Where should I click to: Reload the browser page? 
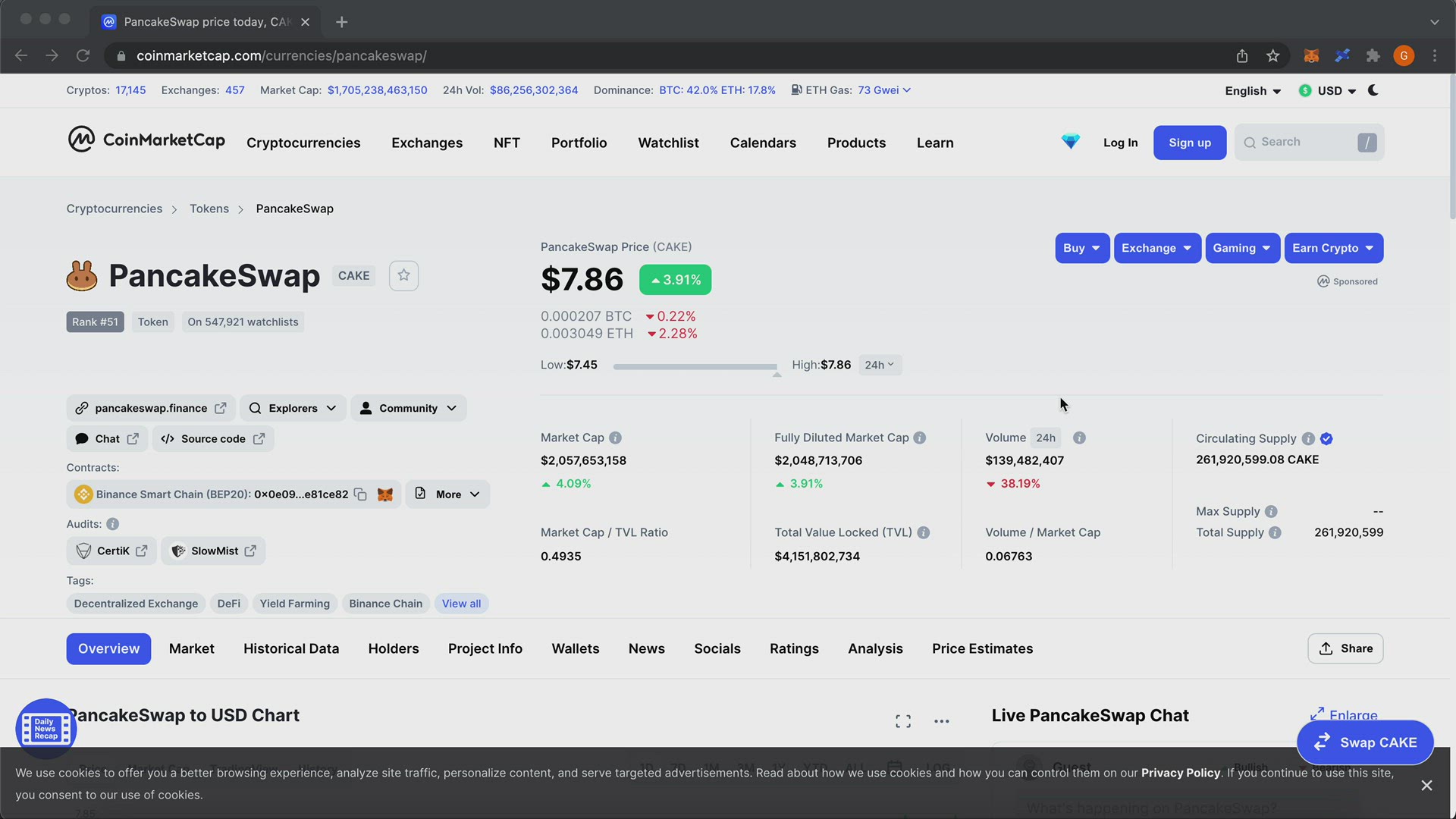point(83,55)
